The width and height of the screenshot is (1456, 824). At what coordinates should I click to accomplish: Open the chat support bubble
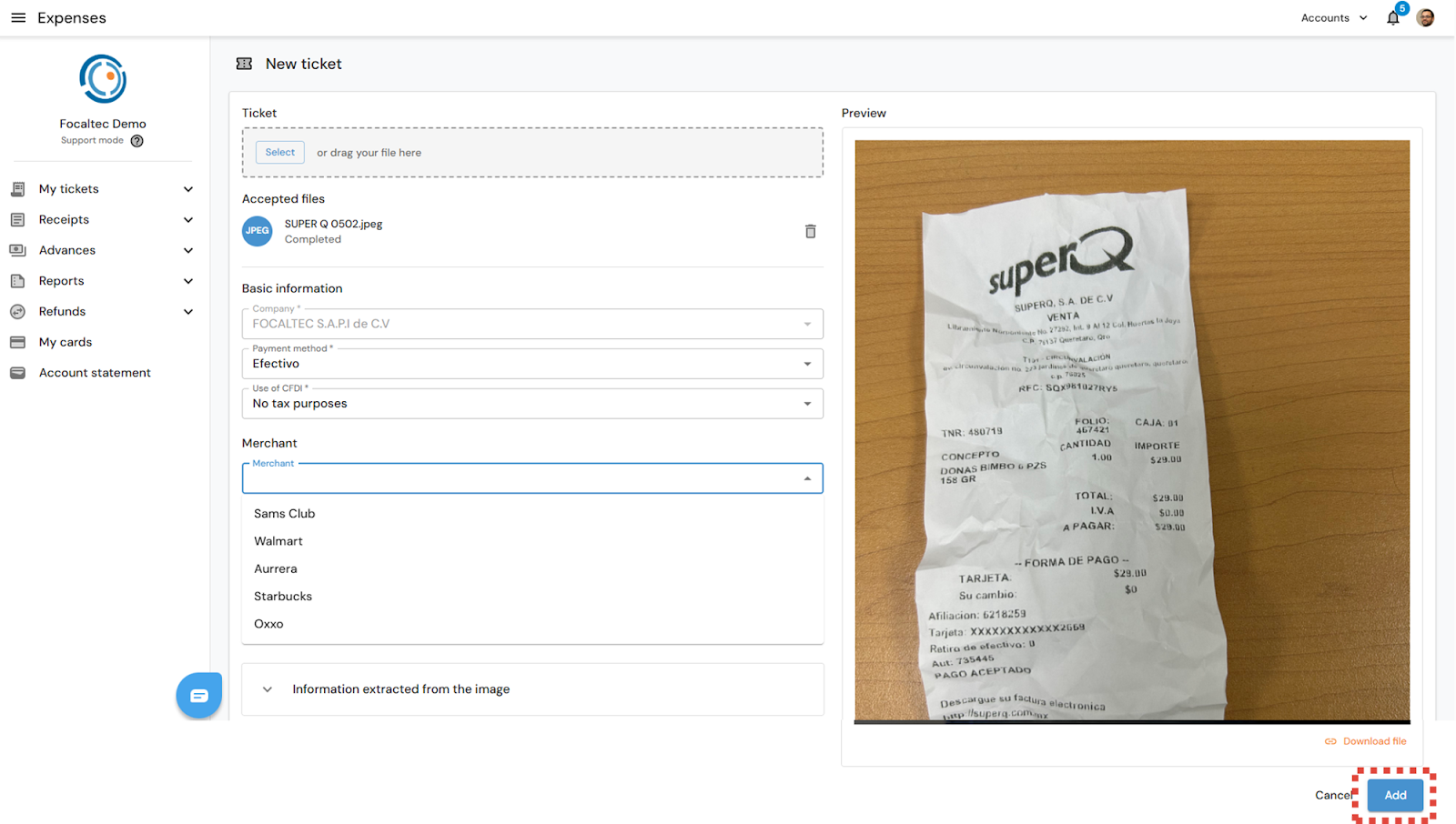(199, 696)
